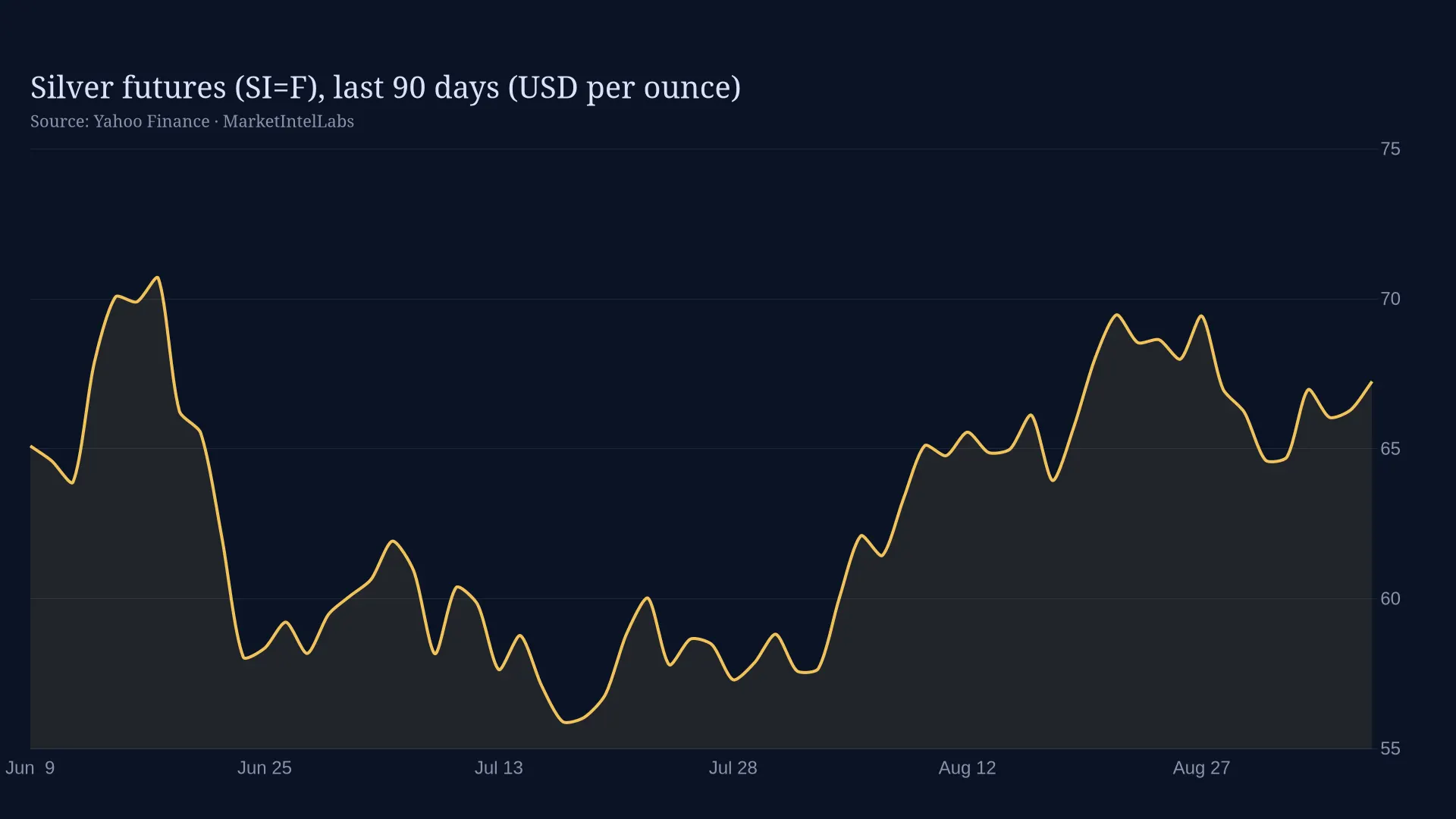
Task: Click the x-axis date label 'Jun 25'
Action: click(x=265, y=767)
